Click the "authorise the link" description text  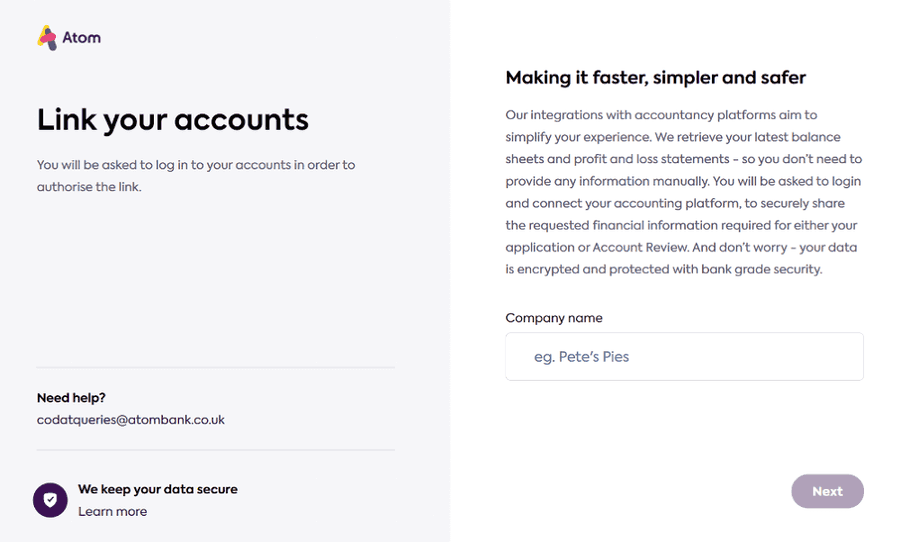(89, 187)
